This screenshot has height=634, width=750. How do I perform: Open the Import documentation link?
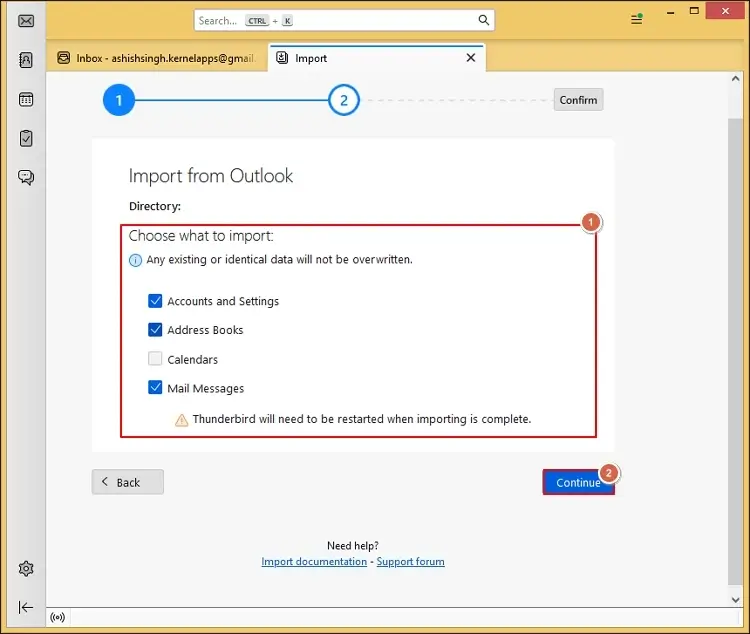(314, 561)
